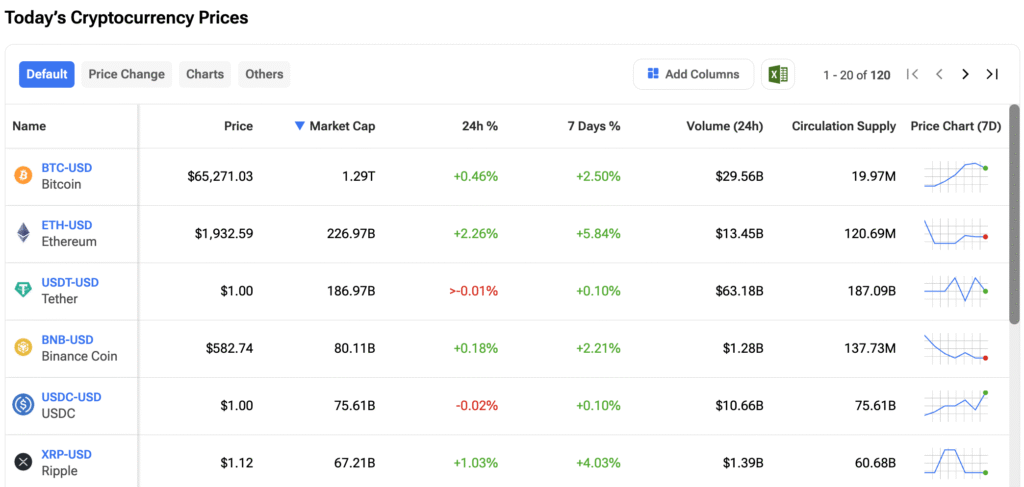
Task: Select the Default tab
Action: (47, 74)
